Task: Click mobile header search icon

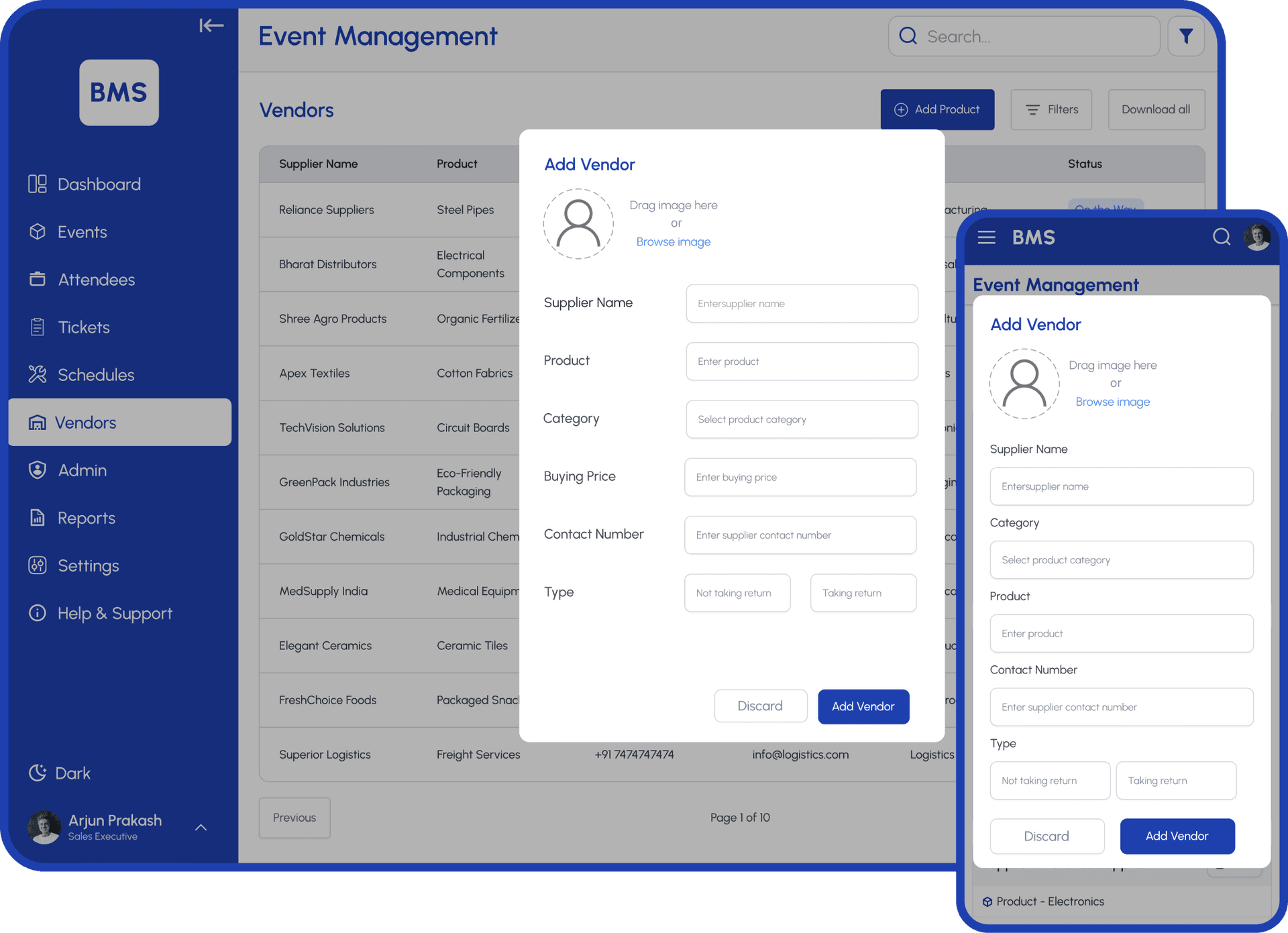Action: pos(1221,237)
